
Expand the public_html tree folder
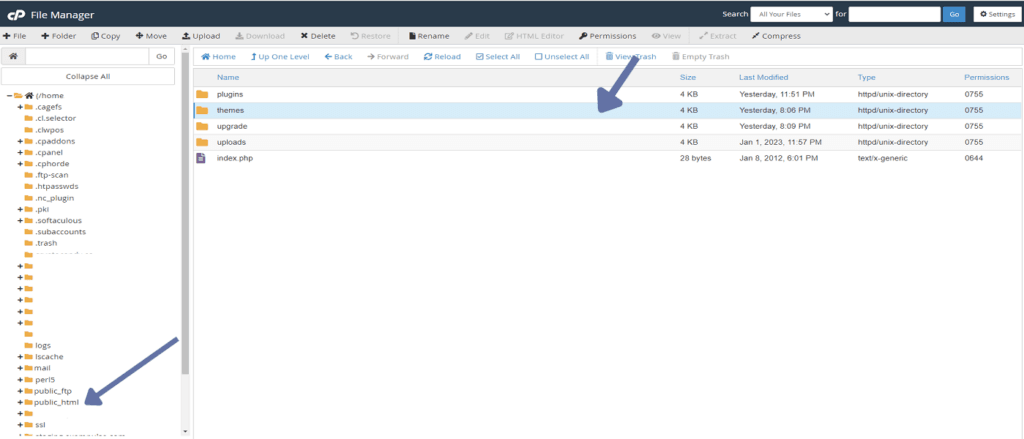pos(20,402)
